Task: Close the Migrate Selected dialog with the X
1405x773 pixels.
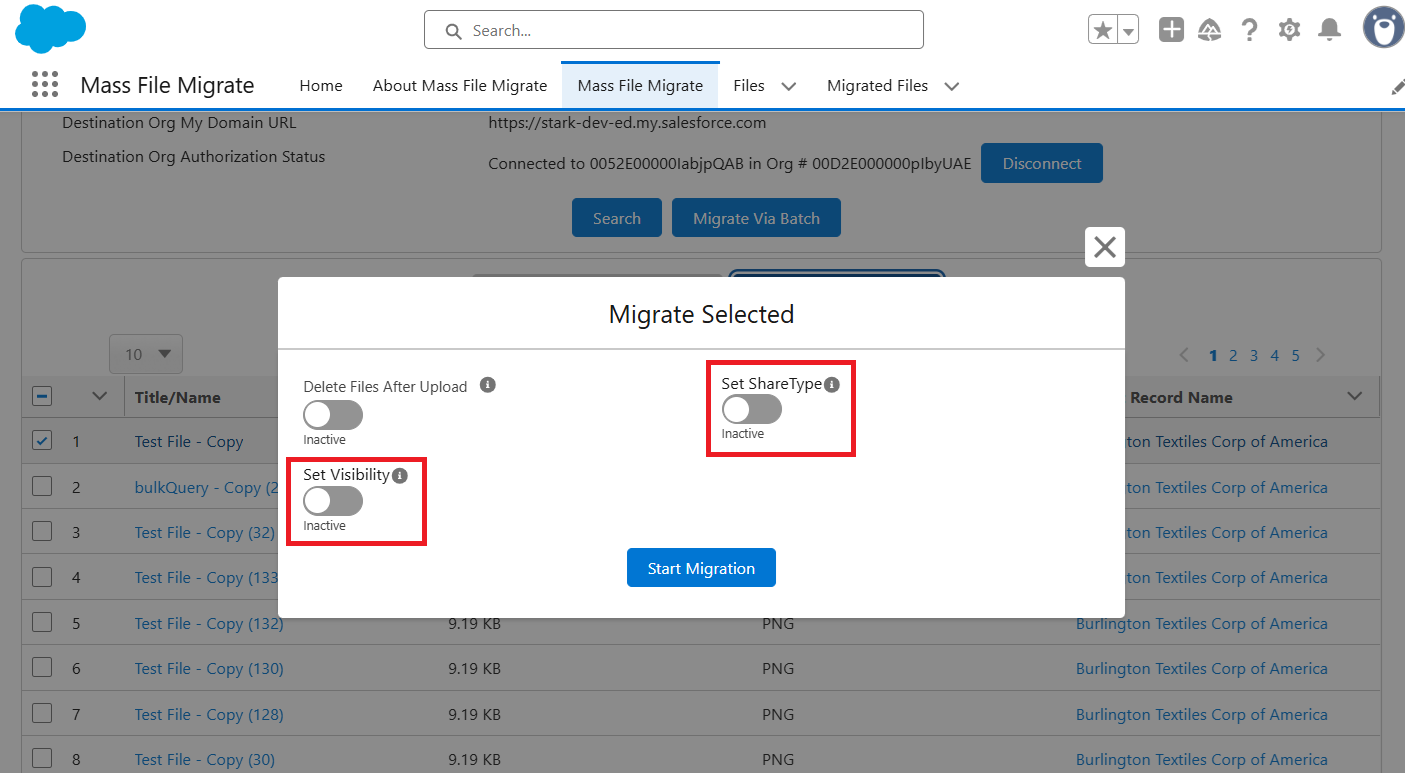Action: (1105, 247)
